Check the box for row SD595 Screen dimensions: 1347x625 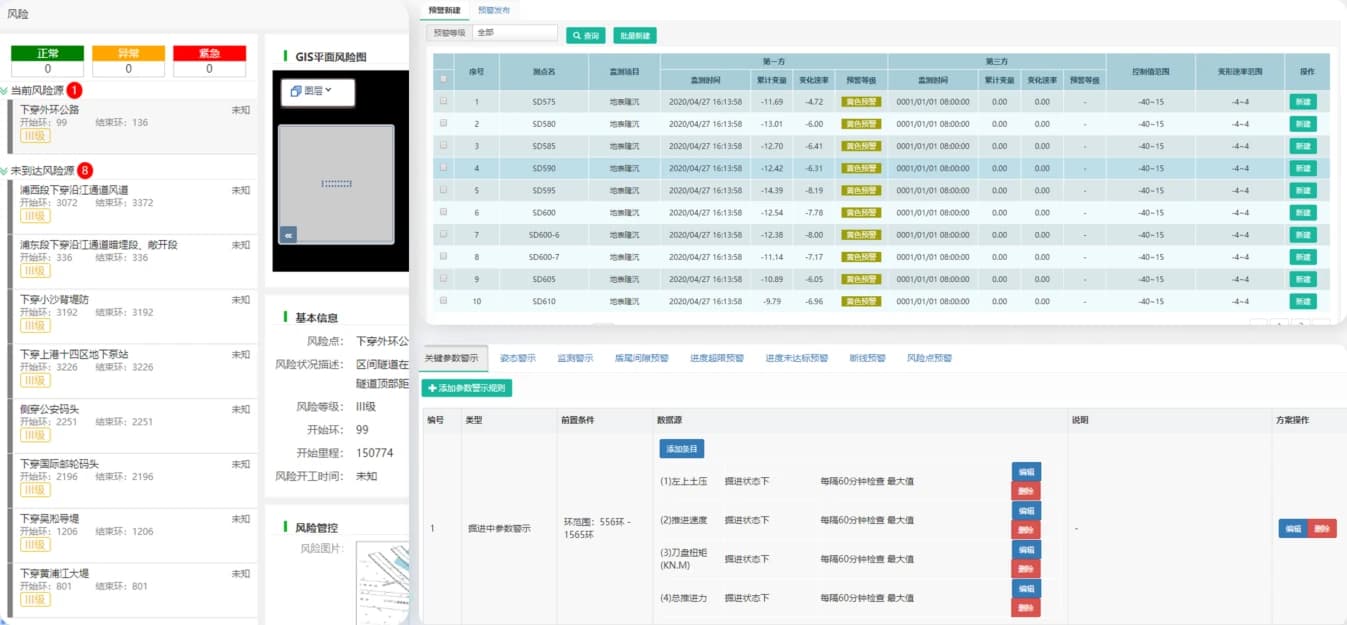click(x=443, y=190)
